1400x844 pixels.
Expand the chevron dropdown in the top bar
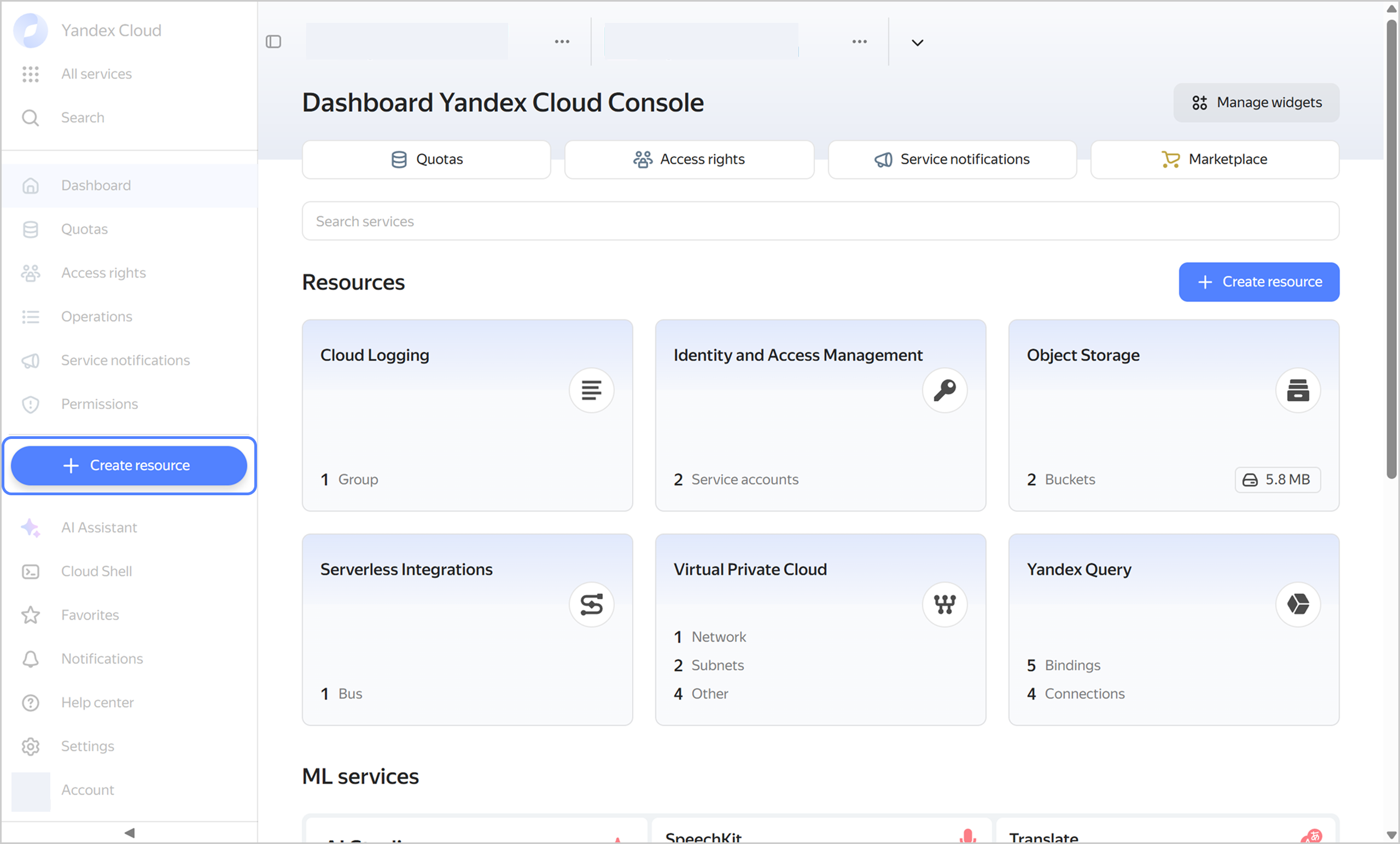(x=917, y=42)
